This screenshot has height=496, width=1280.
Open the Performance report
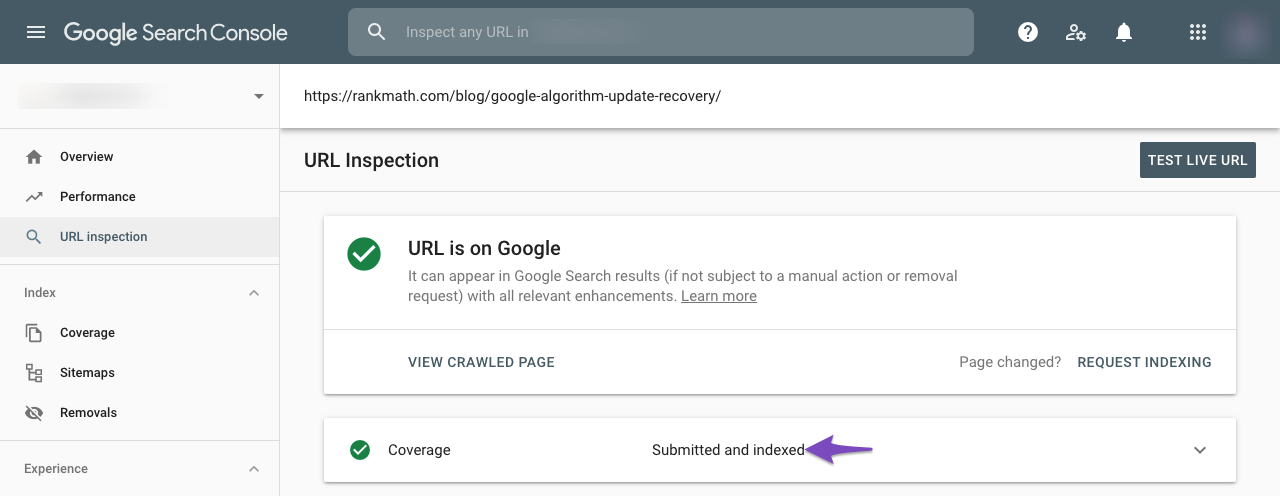(97, 197)
